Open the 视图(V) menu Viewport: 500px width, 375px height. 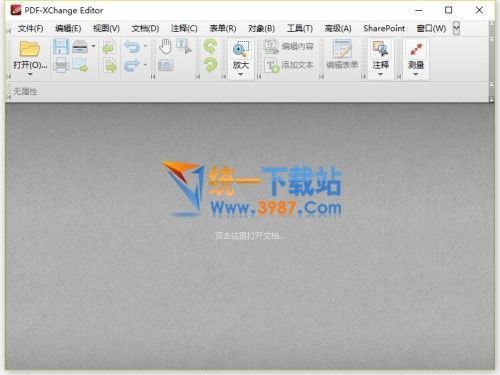pyautogui.click(x=106, y=29)
